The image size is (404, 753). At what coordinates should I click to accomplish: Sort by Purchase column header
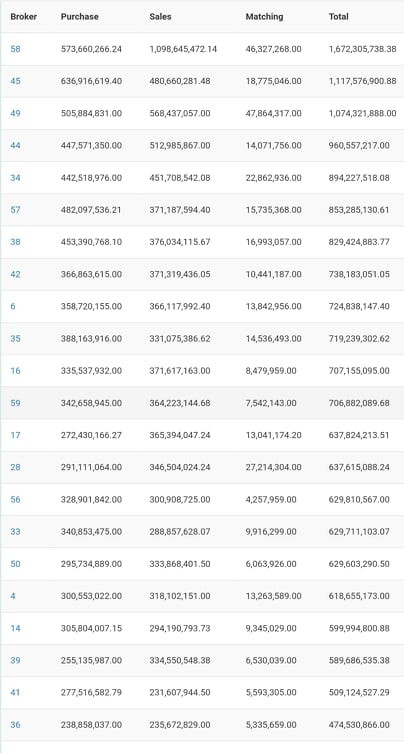(x=80, y=17)
